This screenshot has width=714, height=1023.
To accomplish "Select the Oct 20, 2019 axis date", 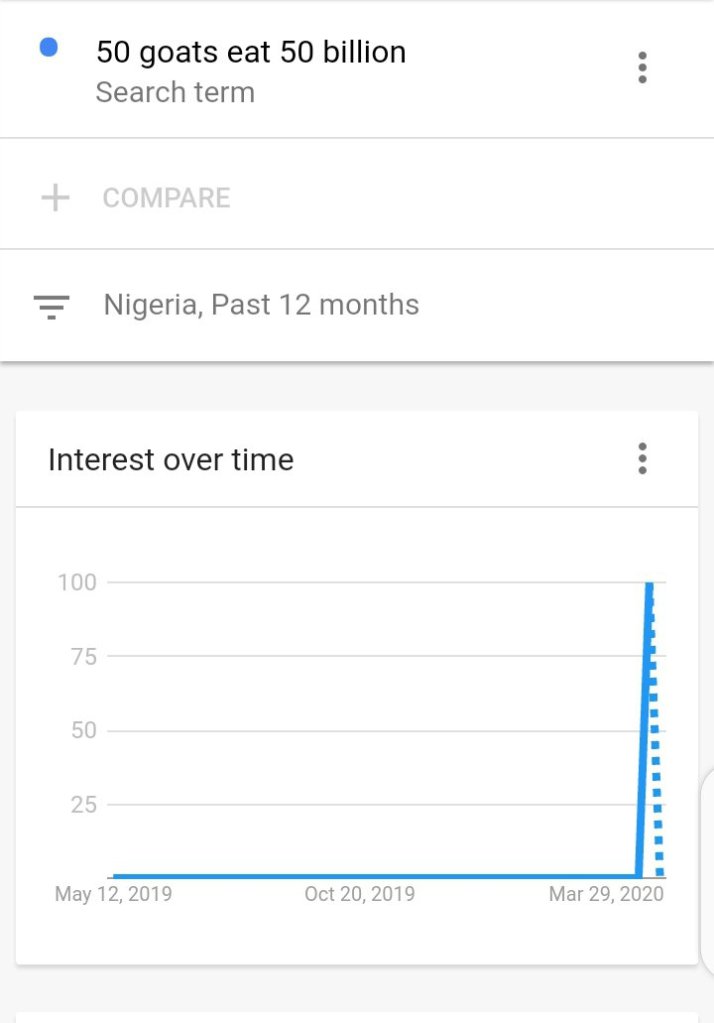I will click(x=359, y=894).
